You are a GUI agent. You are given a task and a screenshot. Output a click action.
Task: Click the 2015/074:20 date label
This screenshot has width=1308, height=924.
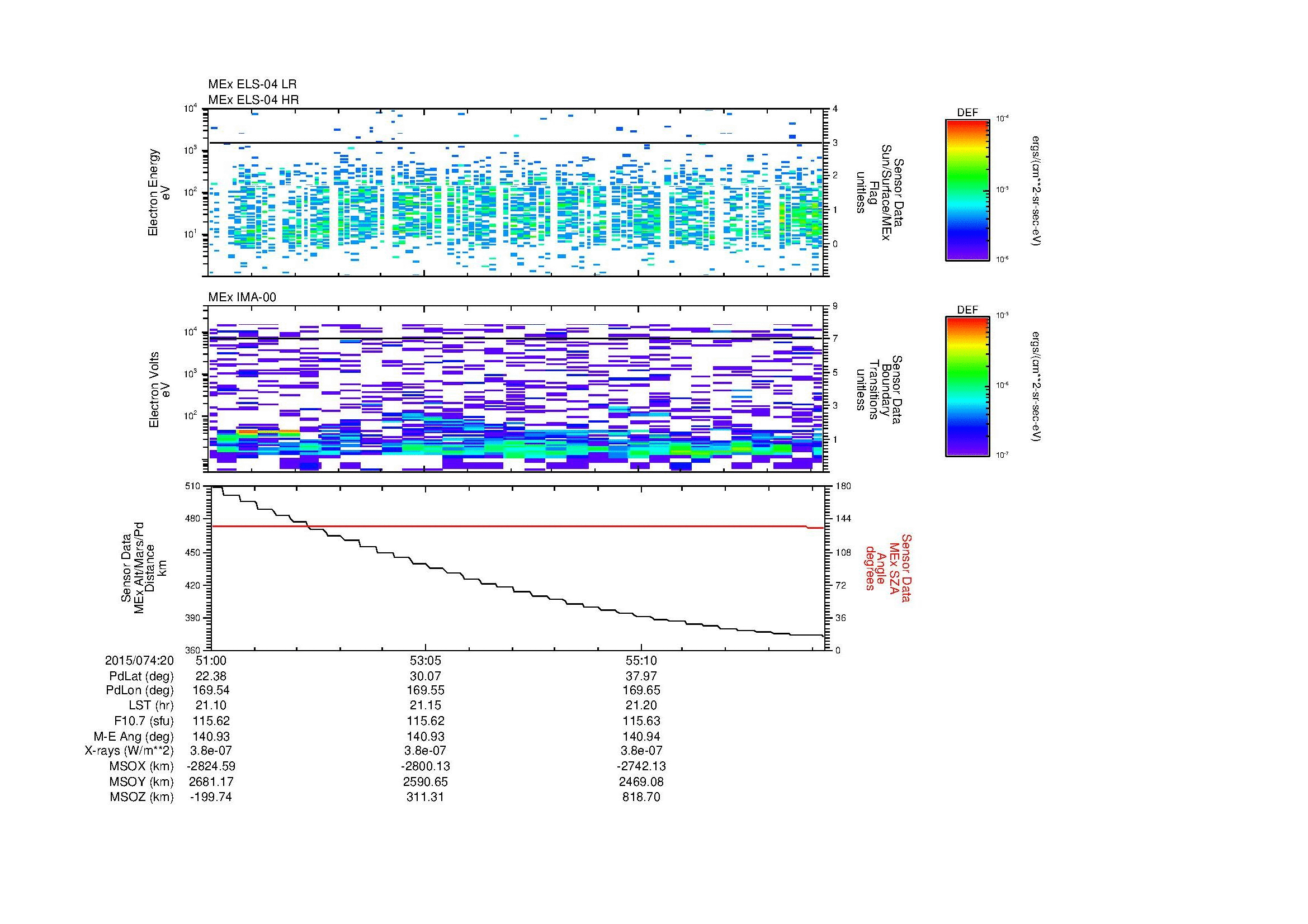pos(140,660)
